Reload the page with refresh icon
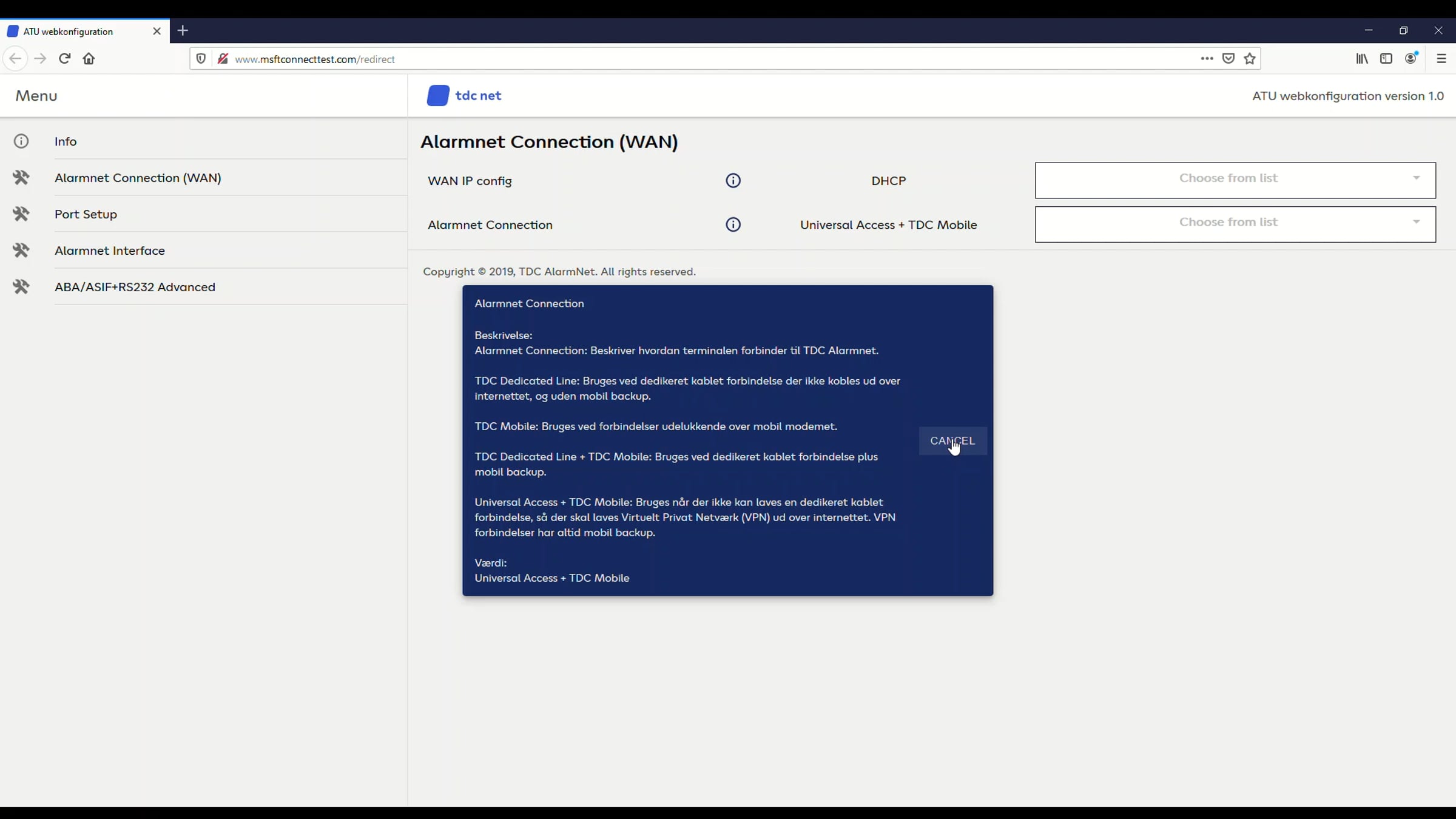The image size is (1456, 819). click(x=64, y=59)
